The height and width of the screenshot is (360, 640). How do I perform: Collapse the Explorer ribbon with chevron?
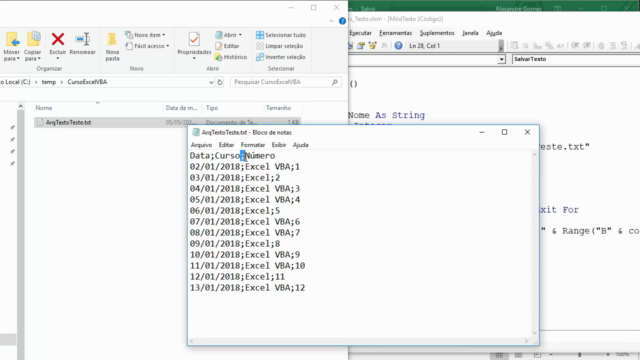pyautogui.click(x=331, y=21)
